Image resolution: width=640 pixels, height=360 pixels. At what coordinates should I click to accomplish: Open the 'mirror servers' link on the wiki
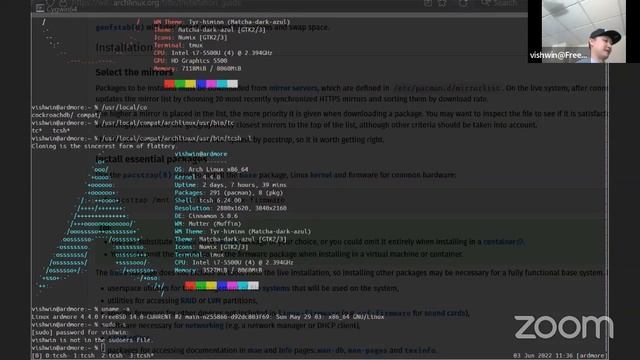(x=293, y=88)
